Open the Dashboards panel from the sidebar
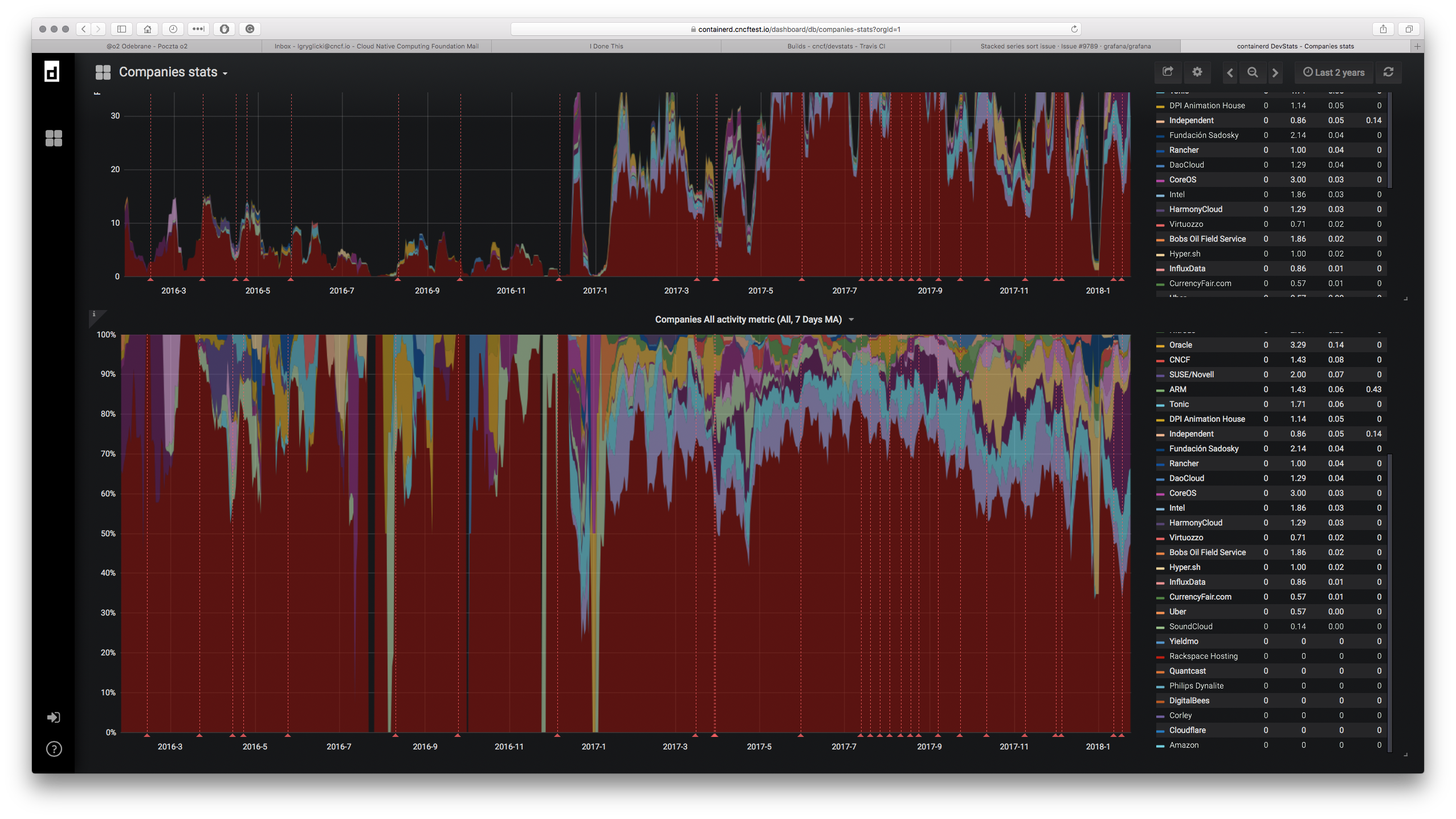Viewport: 1456px width, 819px height. click(x=54, y=138)
